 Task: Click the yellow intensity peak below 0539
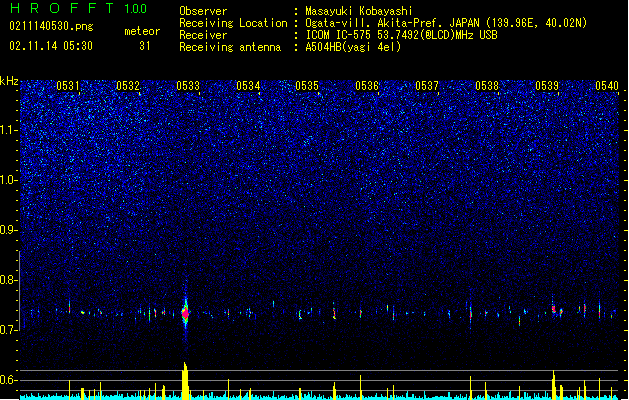554,385
